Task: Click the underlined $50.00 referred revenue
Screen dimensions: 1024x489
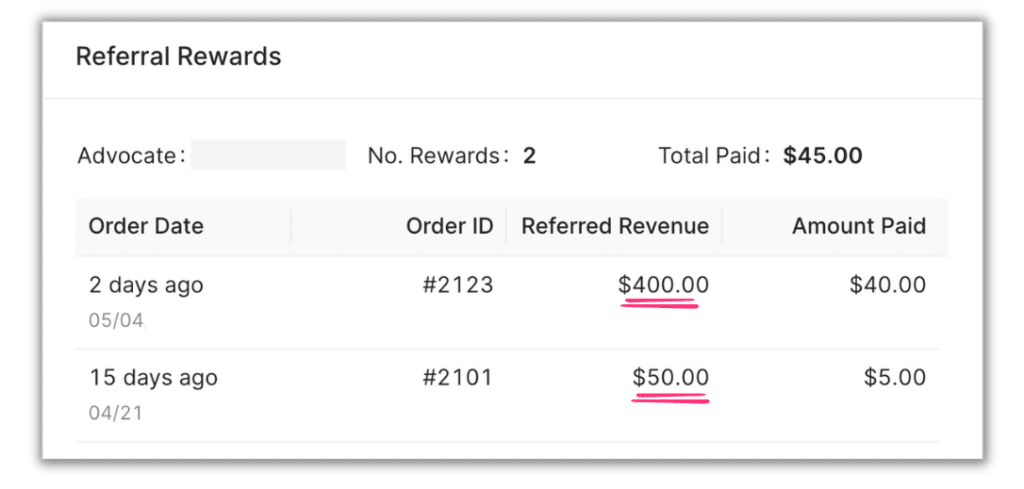Action: pyautogui.click(x=671, y=378)
